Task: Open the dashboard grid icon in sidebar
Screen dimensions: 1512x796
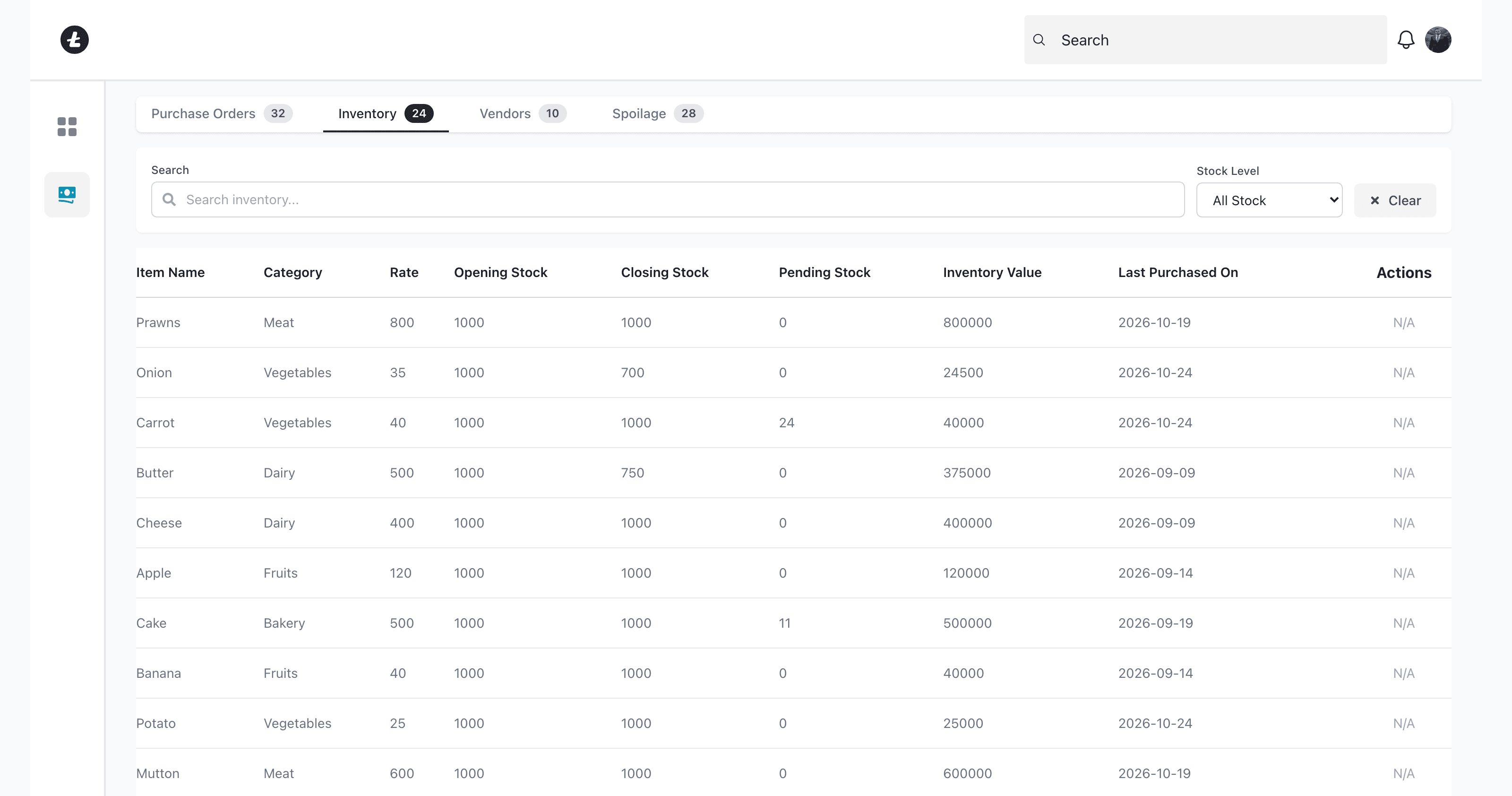Action: [x=67, y=127]
